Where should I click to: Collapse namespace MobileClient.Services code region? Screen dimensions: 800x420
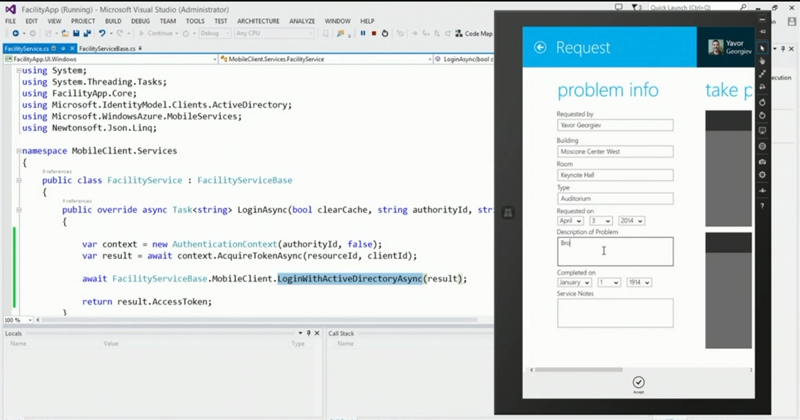click(18, 151)
